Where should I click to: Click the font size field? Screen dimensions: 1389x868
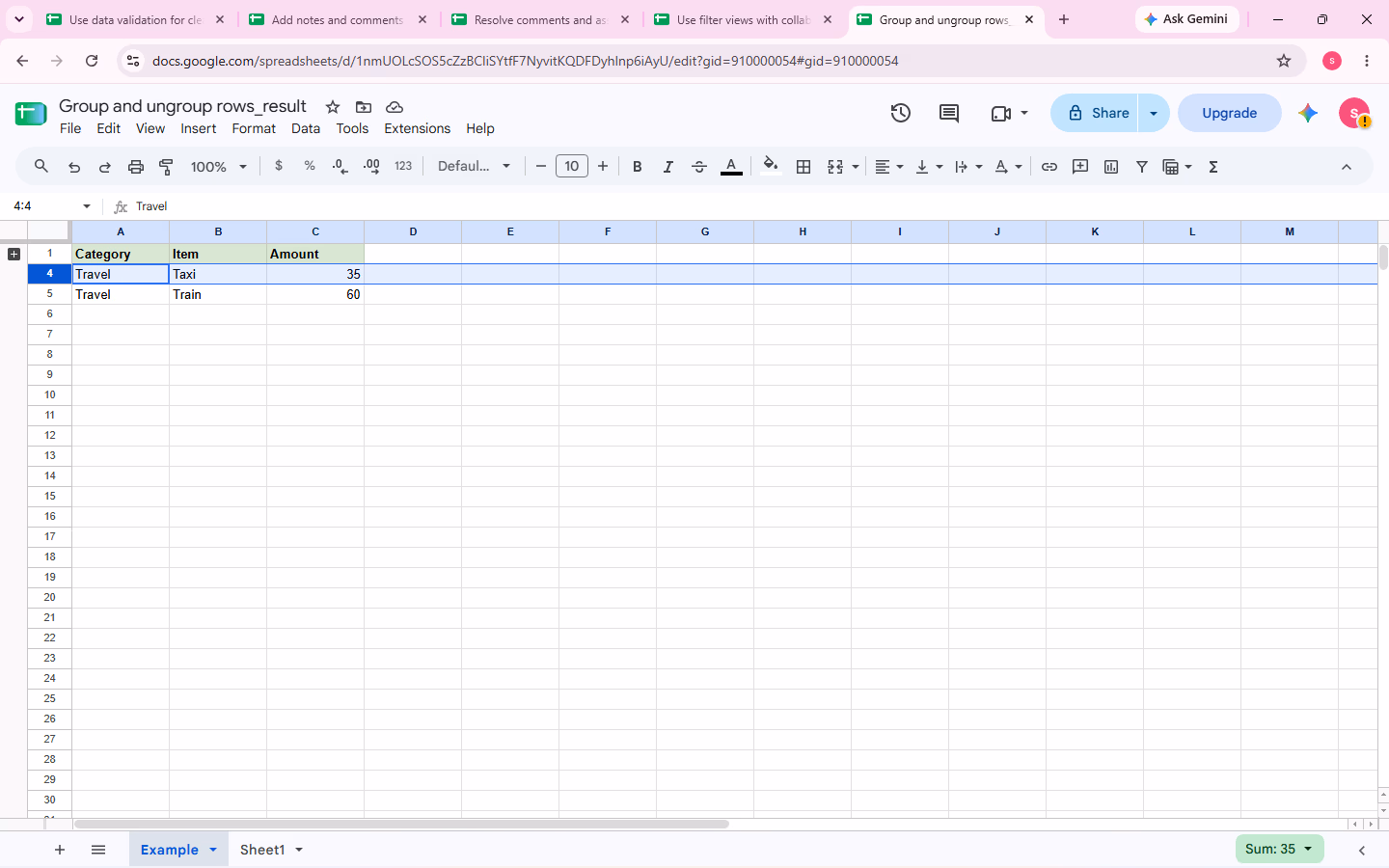572,166
